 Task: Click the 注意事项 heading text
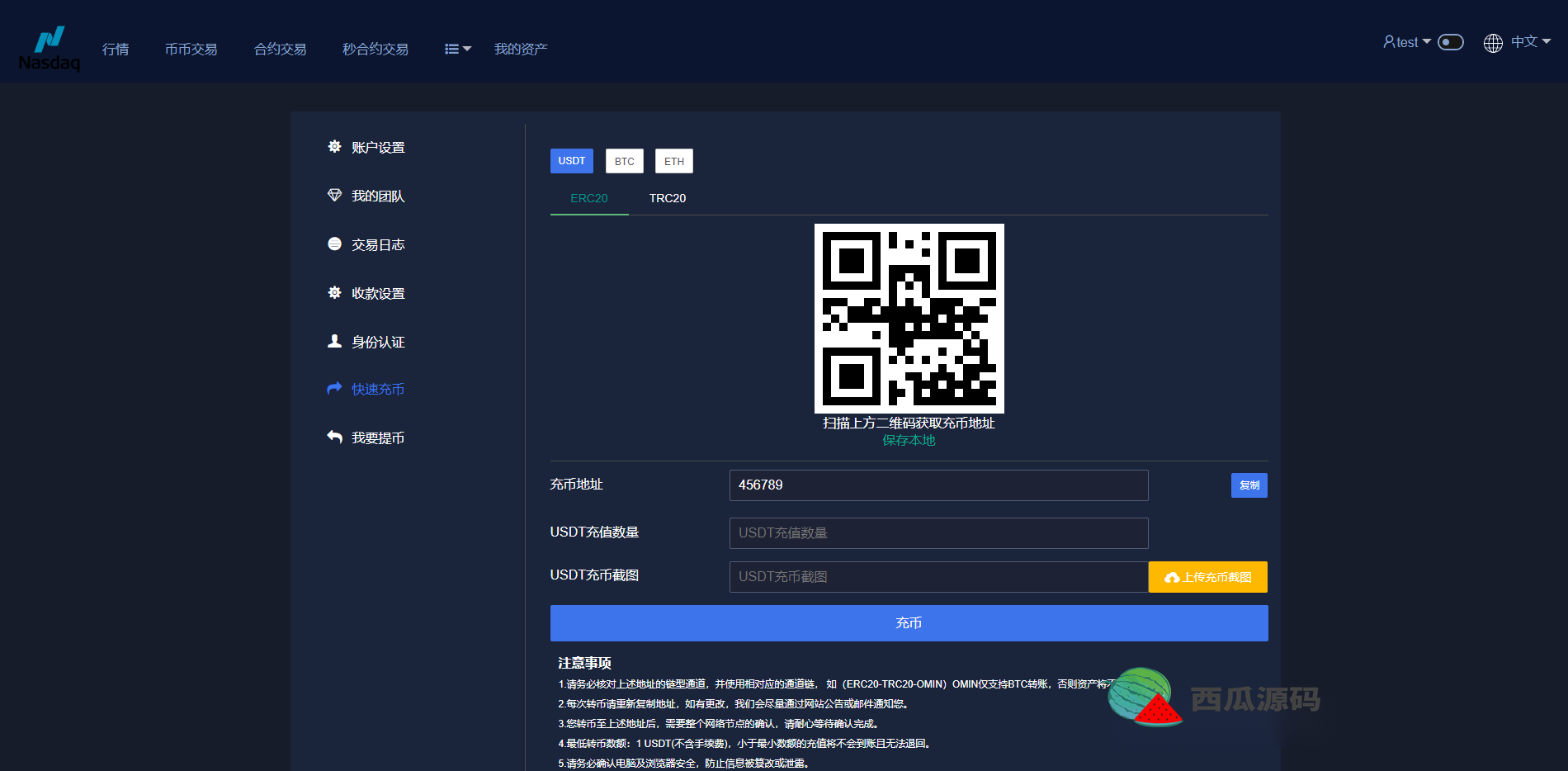(x=584, y=663)
